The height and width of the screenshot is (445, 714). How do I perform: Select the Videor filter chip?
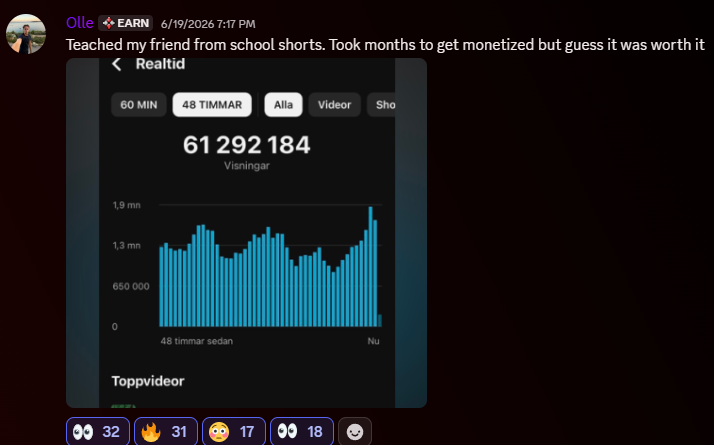point(335,105)
